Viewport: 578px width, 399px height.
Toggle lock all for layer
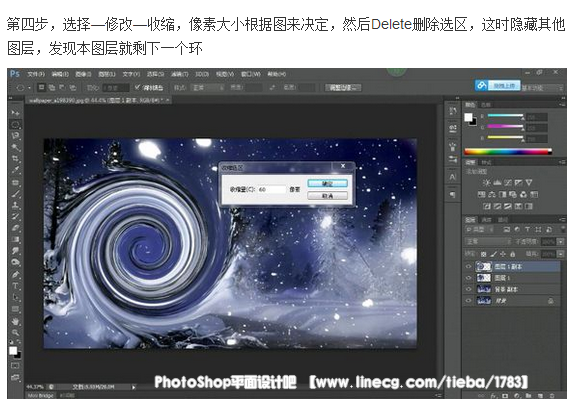[512, 254]
